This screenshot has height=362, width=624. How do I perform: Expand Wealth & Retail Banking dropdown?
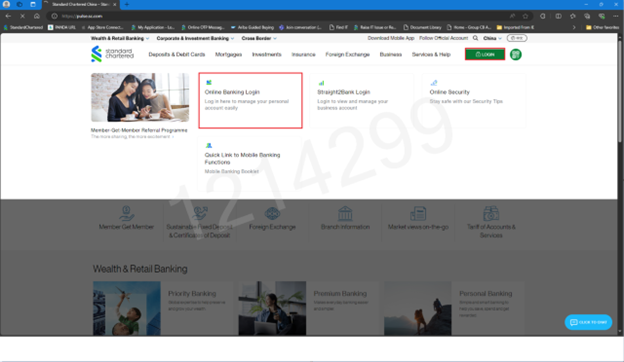(x=120, y=38)
